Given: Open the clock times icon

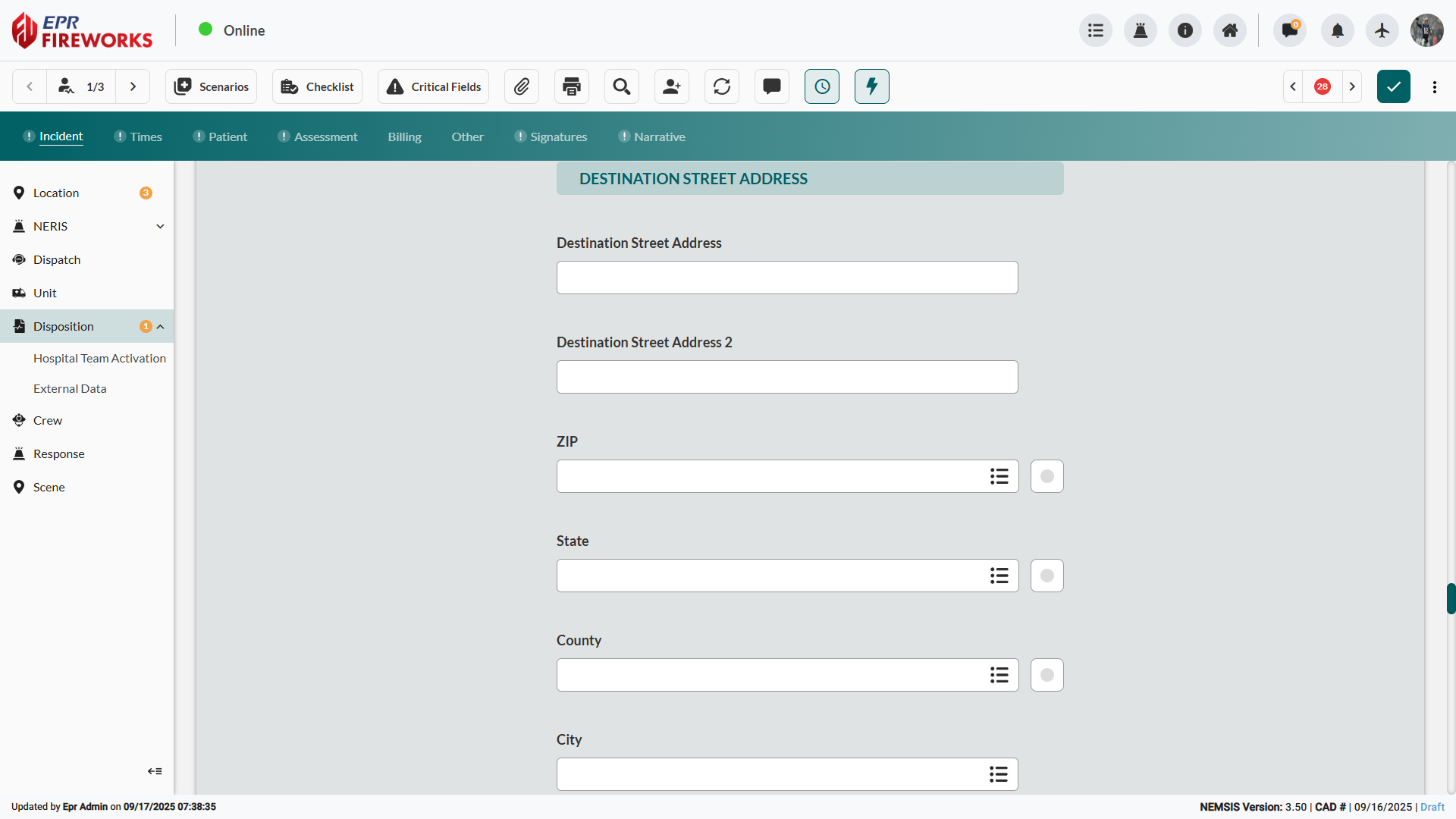Looking at the screenshot, I should 822,86.
